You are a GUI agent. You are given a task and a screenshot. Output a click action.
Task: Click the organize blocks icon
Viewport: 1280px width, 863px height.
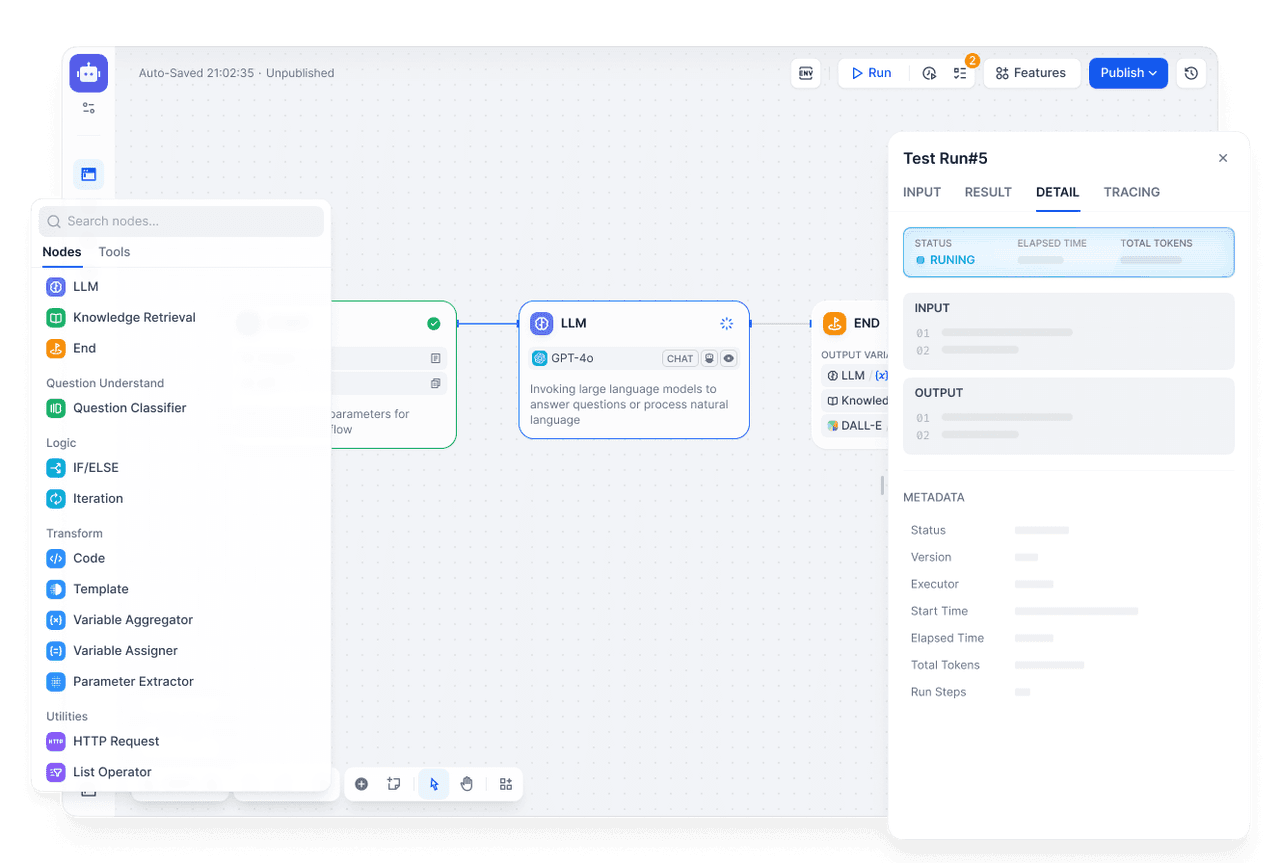506,784
